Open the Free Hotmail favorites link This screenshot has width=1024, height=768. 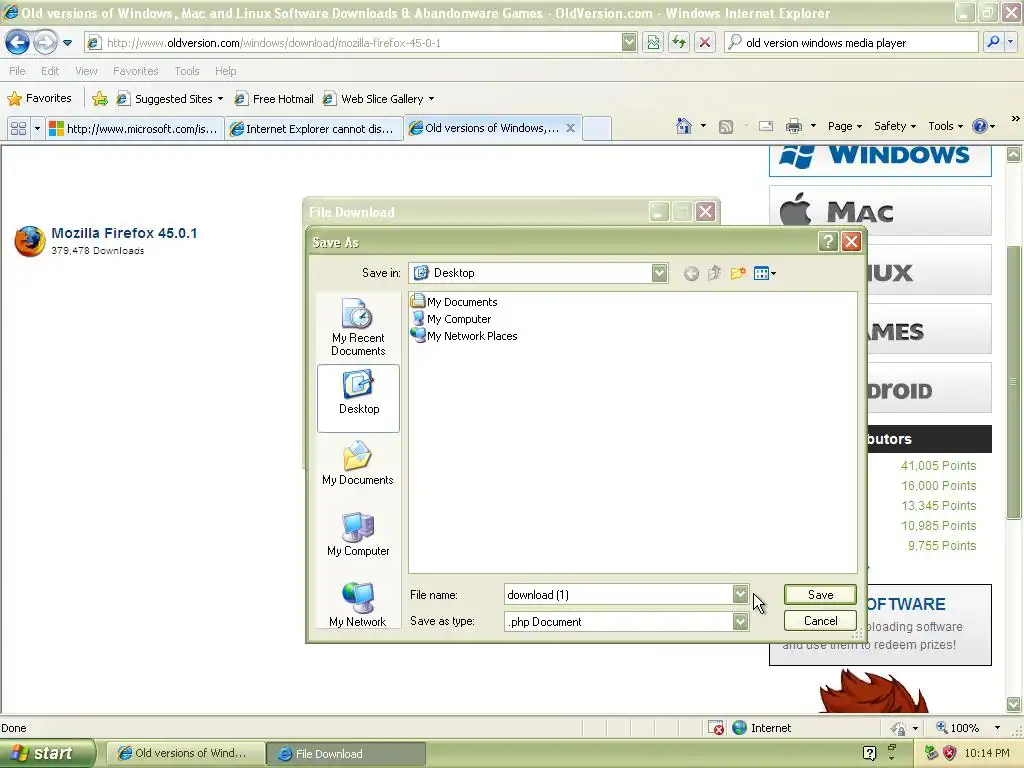274,99
